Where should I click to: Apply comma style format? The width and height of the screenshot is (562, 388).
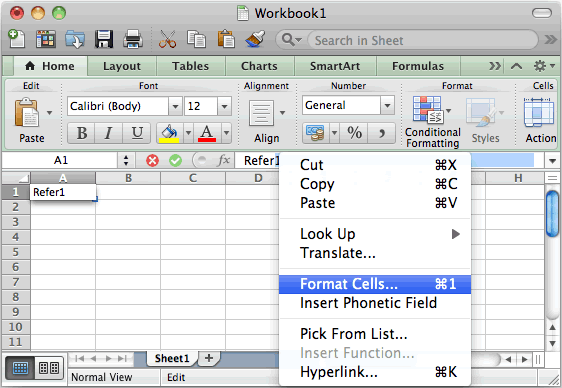pos(382,133)
